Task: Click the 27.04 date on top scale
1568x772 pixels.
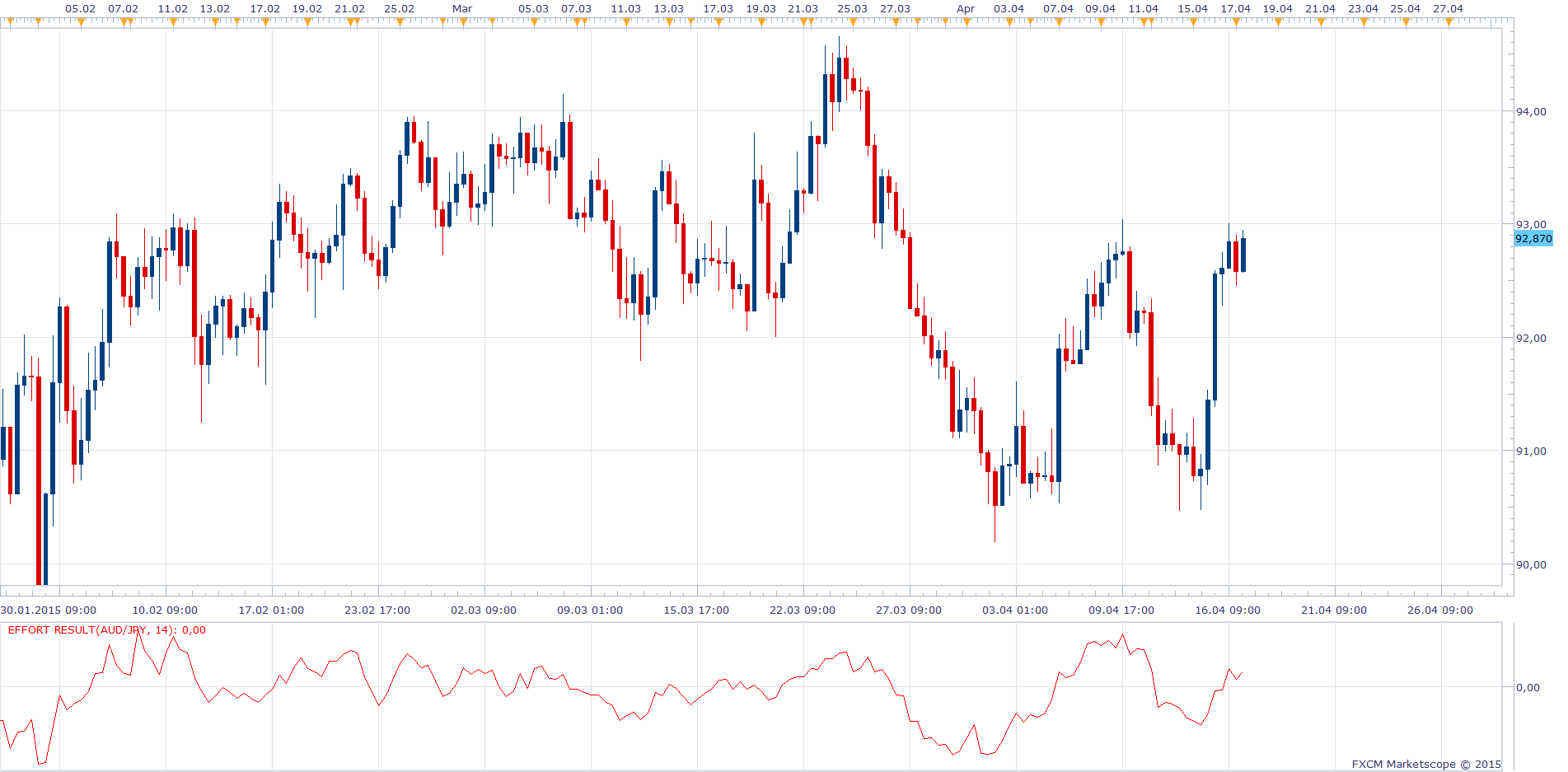Action: point(1449,9)
